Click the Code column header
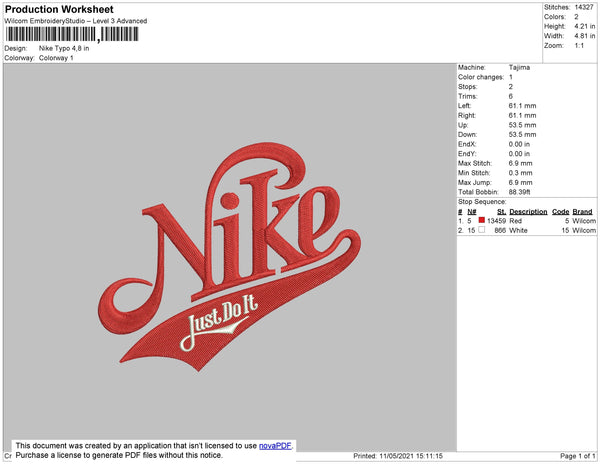600x464 pixels. 560,211
